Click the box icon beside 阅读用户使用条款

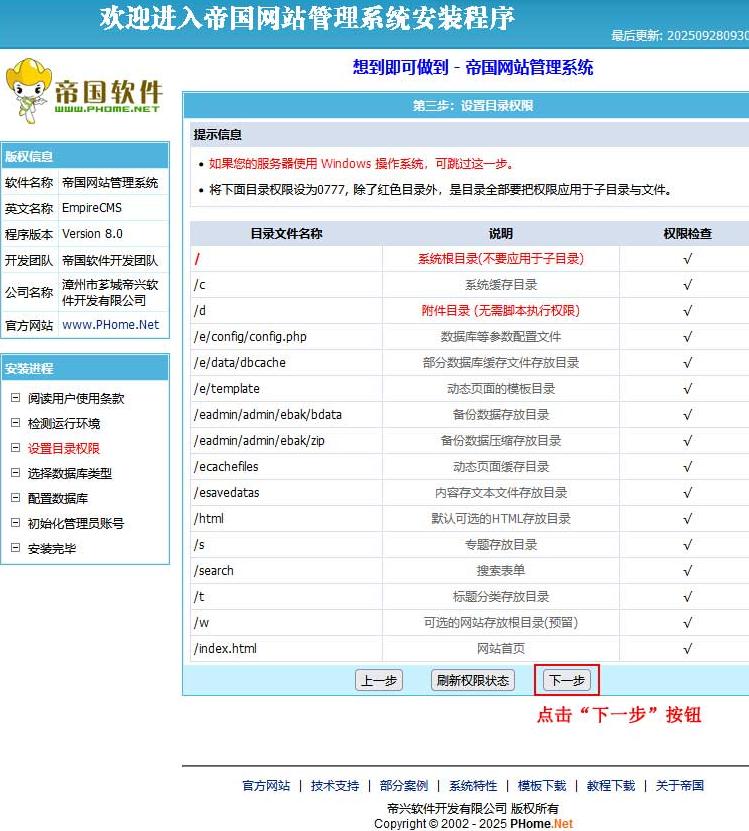pos(15,398)
